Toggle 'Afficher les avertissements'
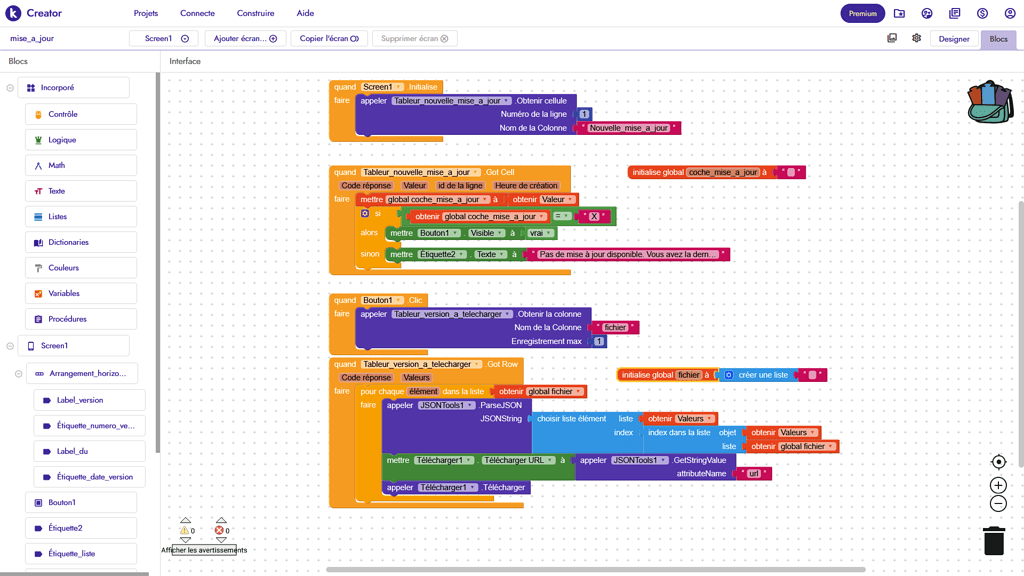The height and width of the screenshot is (576, 1024). 203,548
